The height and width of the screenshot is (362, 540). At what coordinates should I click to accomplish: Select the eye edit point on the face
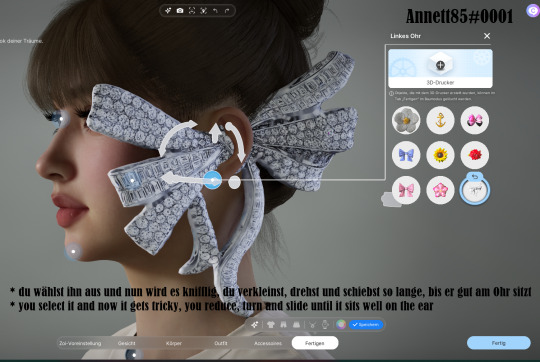[61, 119]
